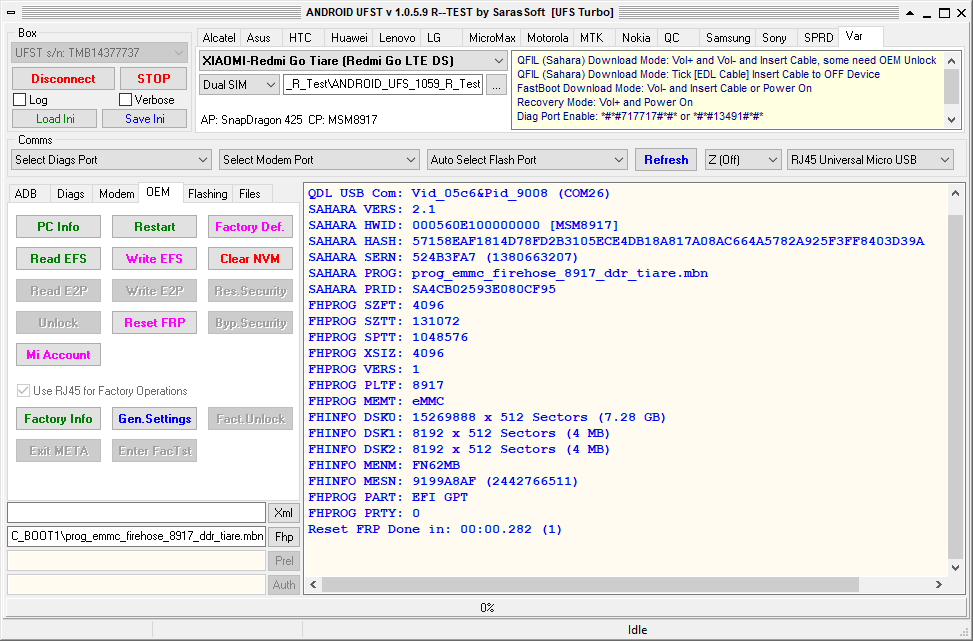Screen dimensions: 973x641
Task: Click the log horizontal scrollbar thumb
Action: point(590,585)
